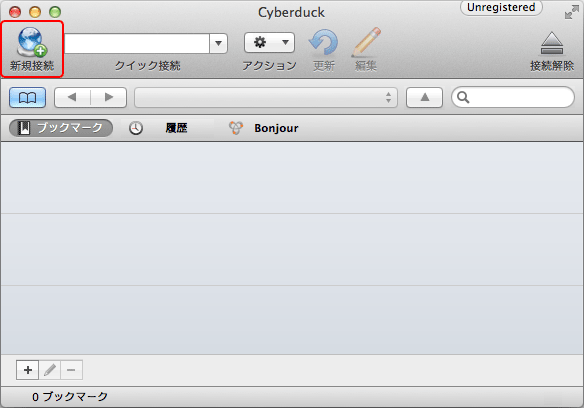Click into the クイック接続 text field
Screen dimensions: 584x408
click(137, 44)
